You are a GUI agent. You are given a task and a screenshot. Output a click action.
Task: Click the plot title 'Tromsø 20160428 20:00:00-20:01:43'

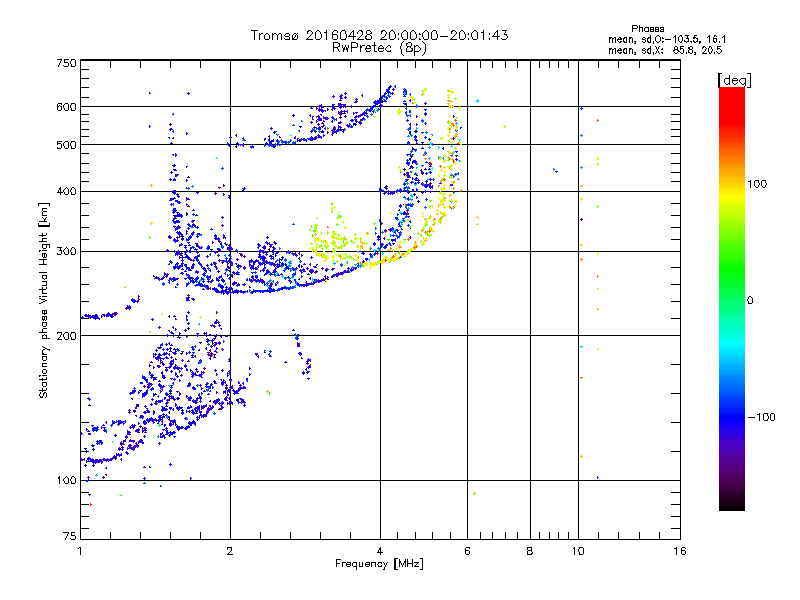coord(380,35)
